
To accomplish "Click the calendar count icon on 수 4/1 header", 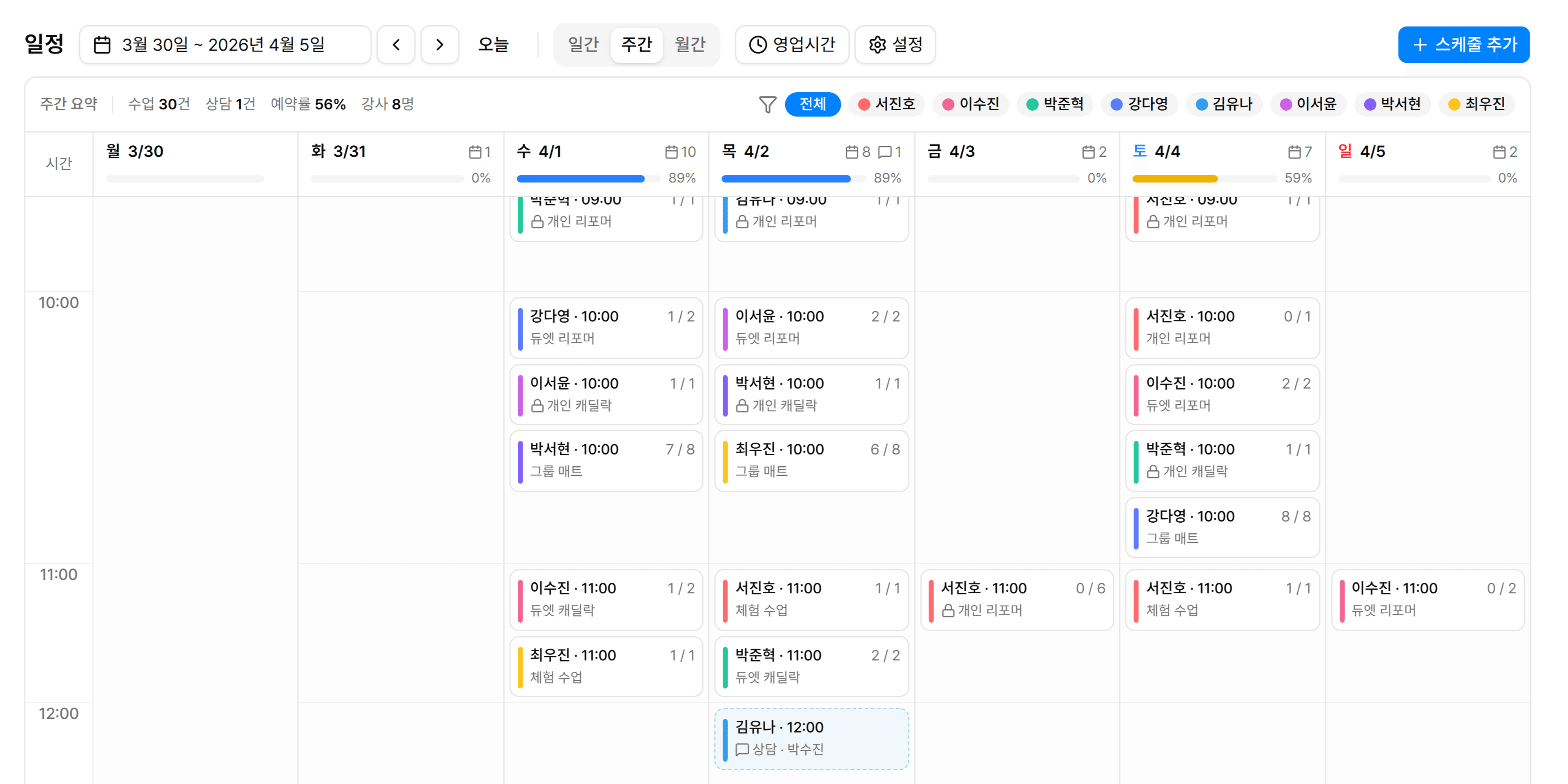I will [672, 152].
